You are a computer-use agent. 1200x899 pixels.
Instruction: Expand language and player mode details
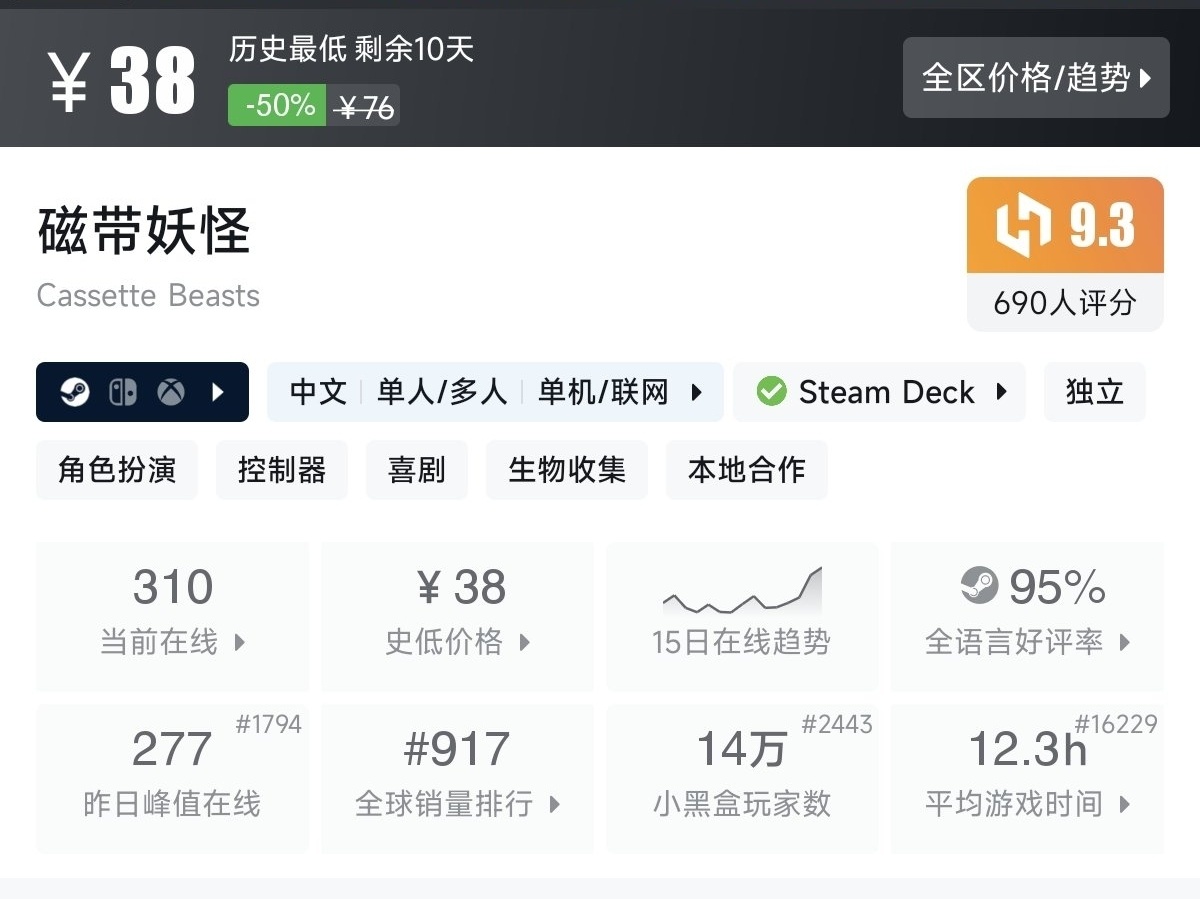click(697, 392)
